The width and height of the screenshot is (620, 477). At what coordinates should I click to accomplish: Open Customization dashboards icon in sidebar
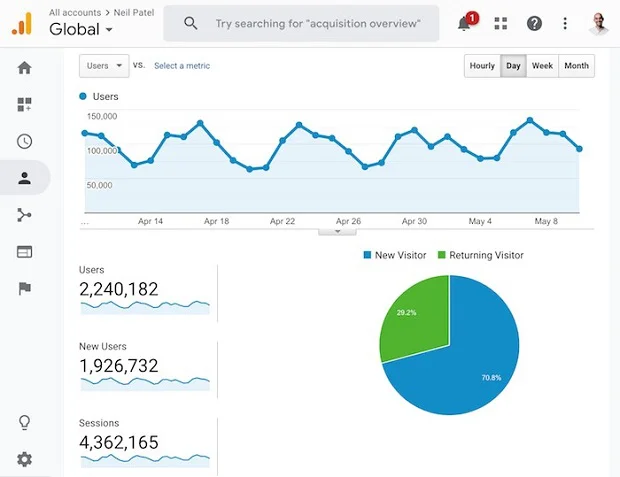coord(24,105)
